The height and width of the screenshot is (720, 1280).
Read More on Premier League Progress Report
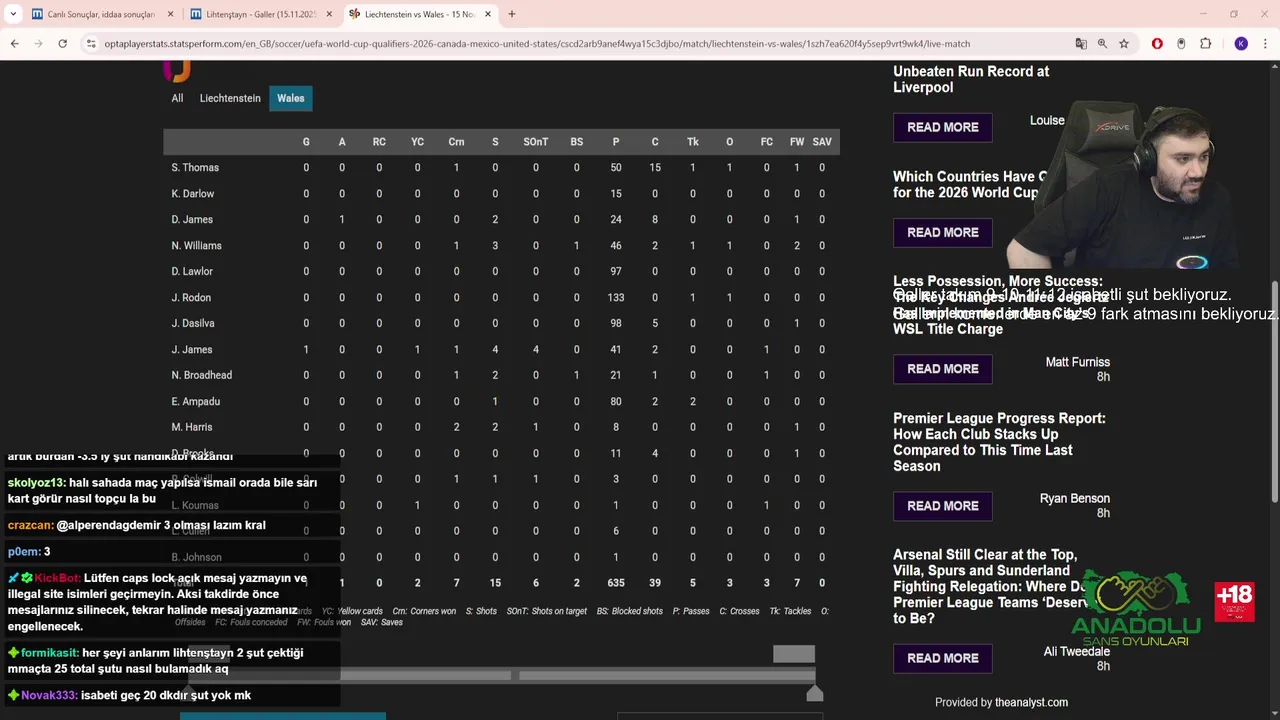coord(943,506)
